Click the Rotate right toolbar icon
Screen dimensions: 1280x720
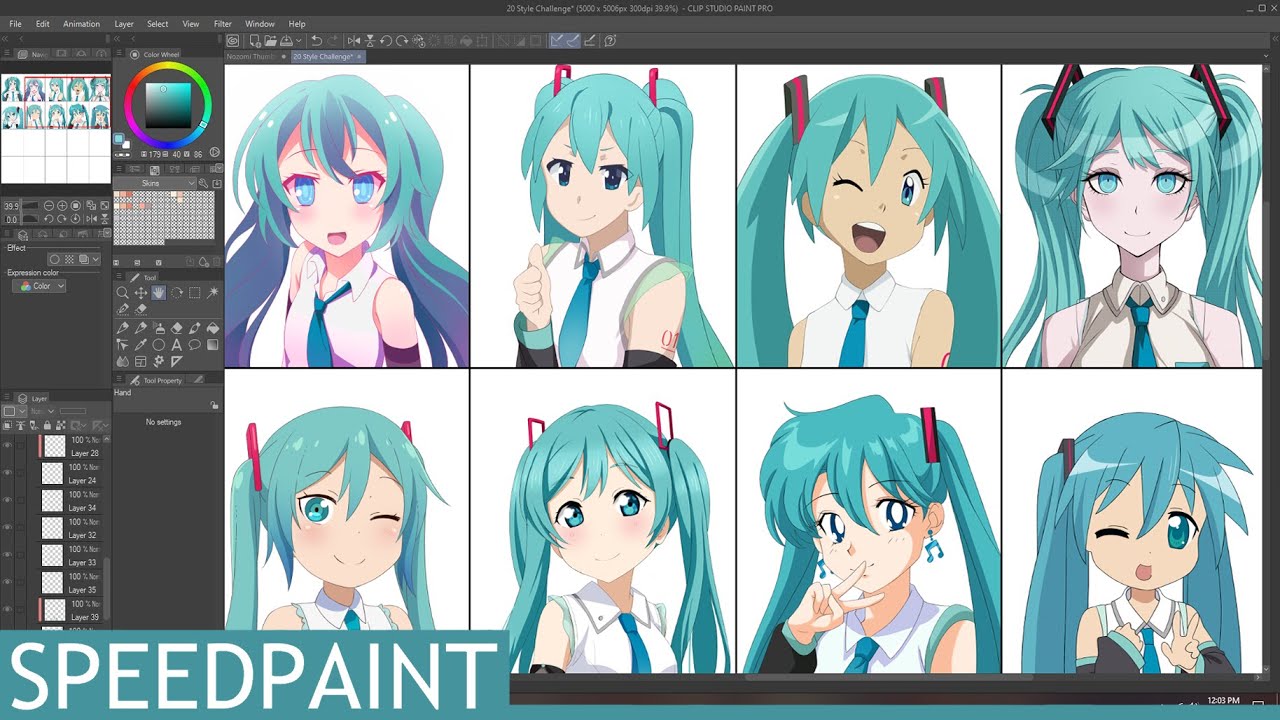402,41
